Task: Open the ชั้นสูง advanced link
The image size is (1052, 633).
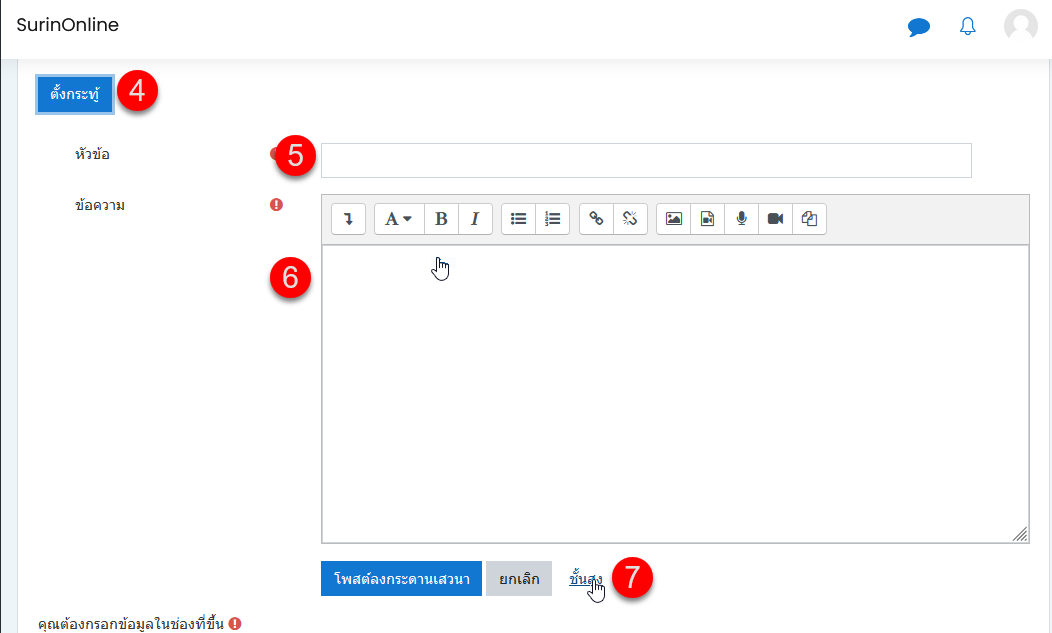Action: (x=585, y=579)
